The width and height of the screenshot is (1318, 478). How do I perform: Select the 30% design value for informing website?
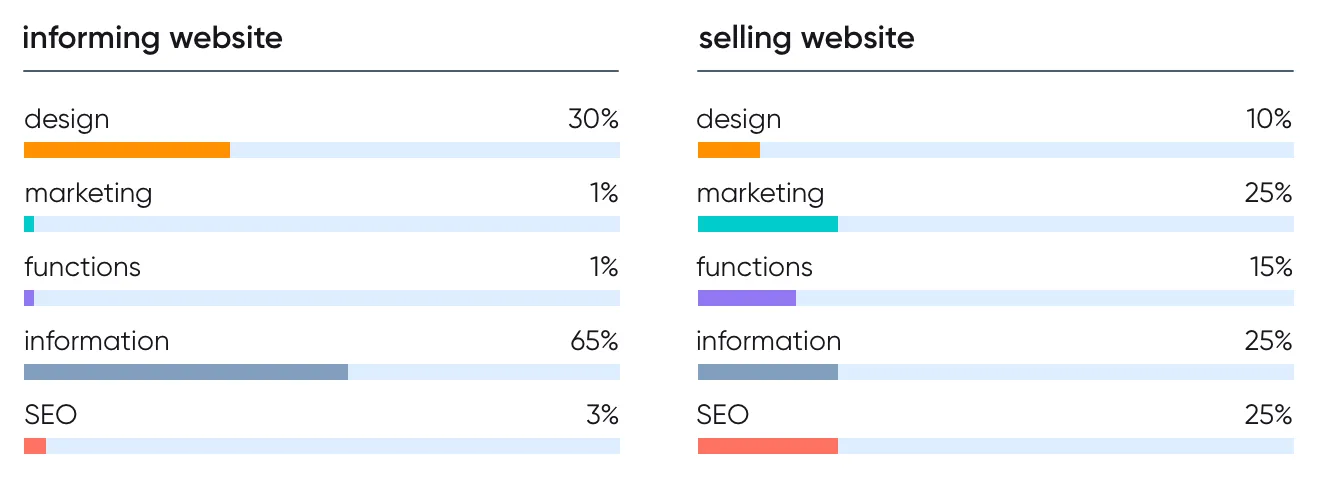594,120
